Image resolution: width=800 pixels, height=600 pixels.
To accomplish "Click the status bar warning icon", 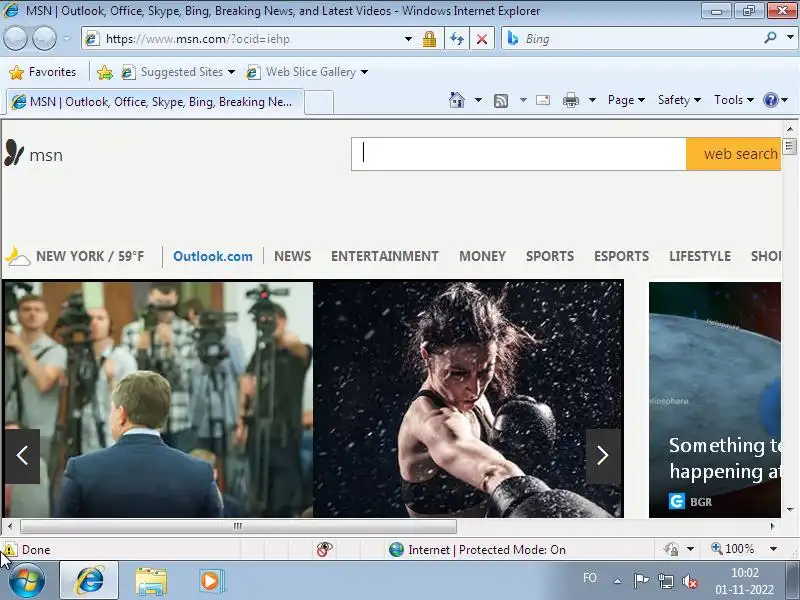I will [x=10, y=549].
